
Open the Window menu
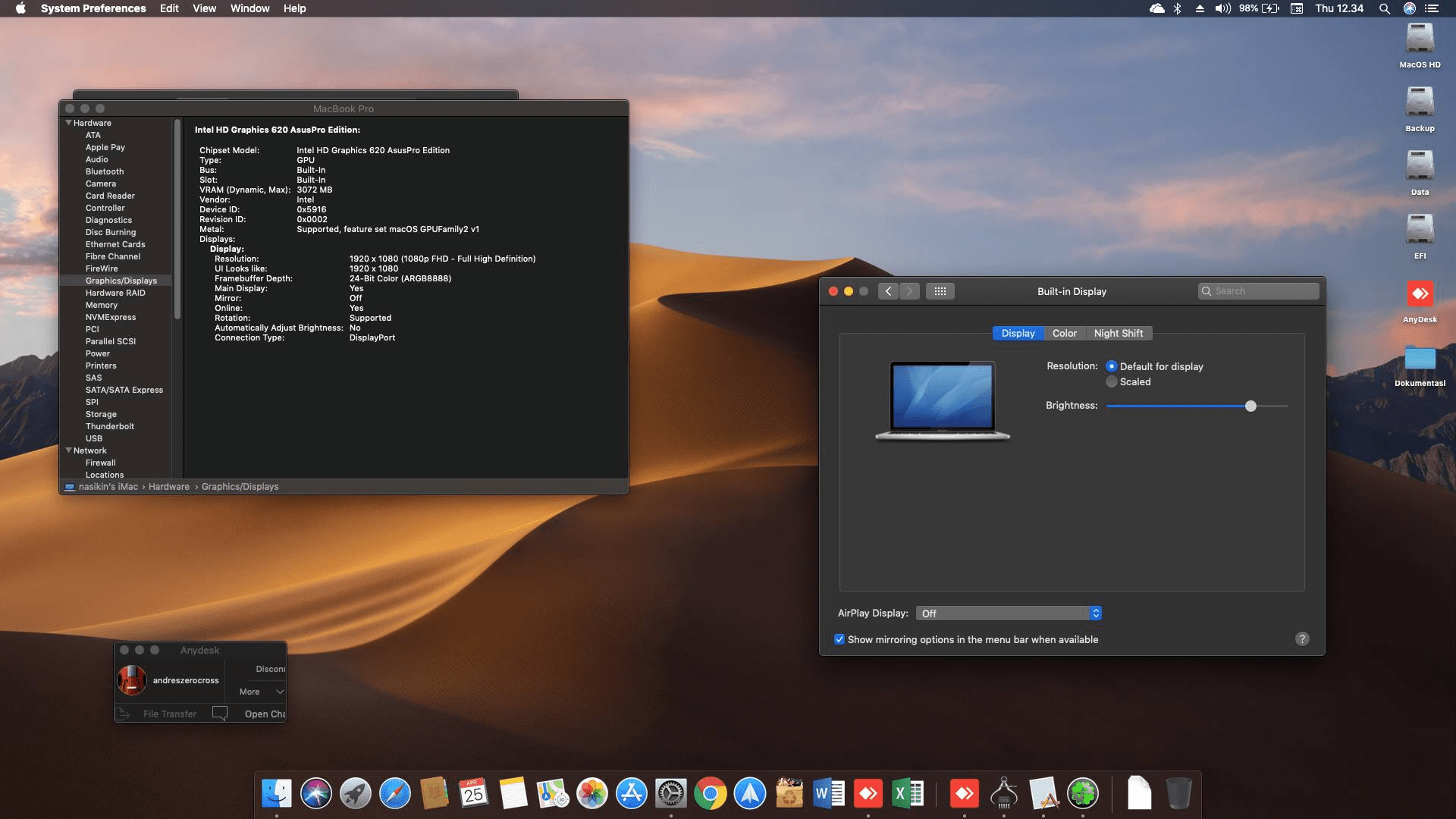coord(249,8)
